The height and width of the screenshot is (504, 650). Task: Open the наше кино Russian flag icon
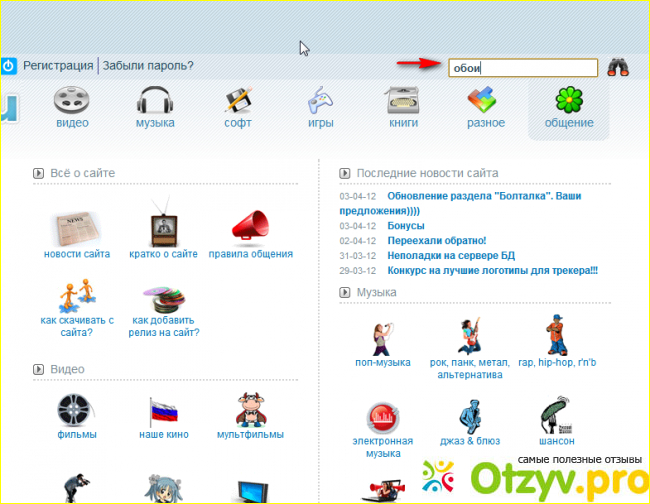pyautogui.click(x=162, y=410)
